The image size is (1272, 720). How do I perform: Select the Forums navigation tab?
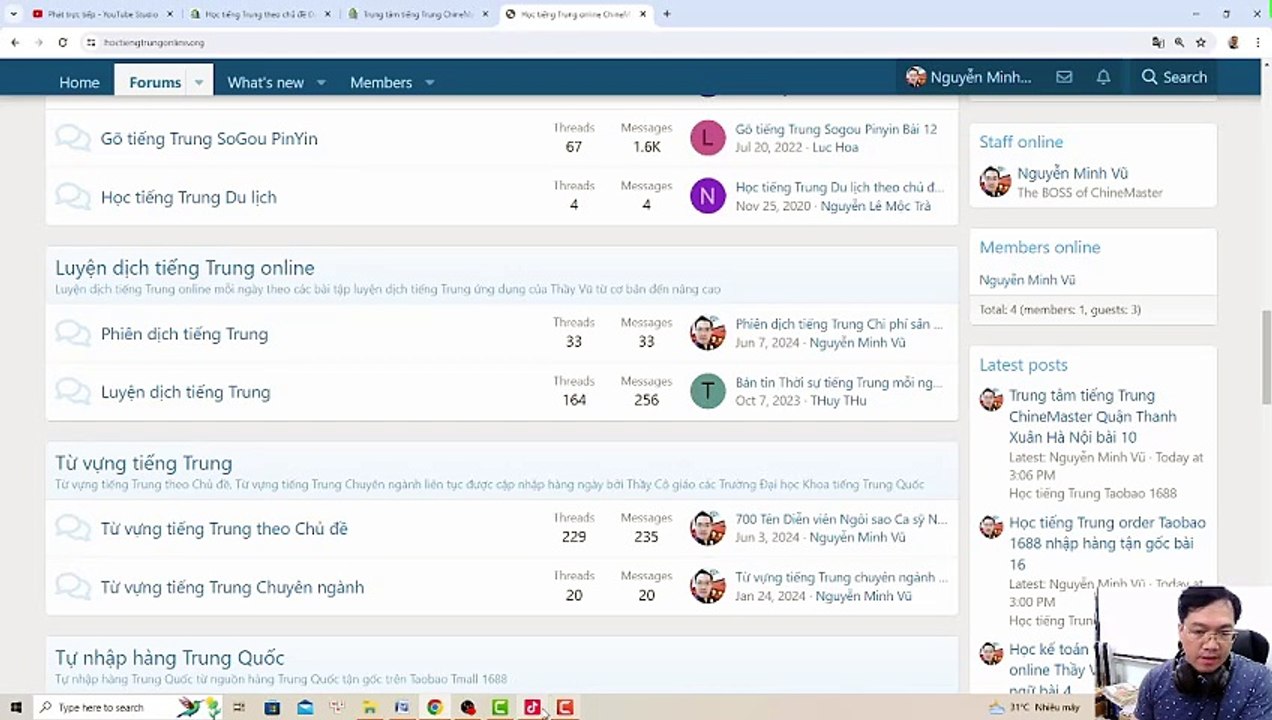click(155, 82)
